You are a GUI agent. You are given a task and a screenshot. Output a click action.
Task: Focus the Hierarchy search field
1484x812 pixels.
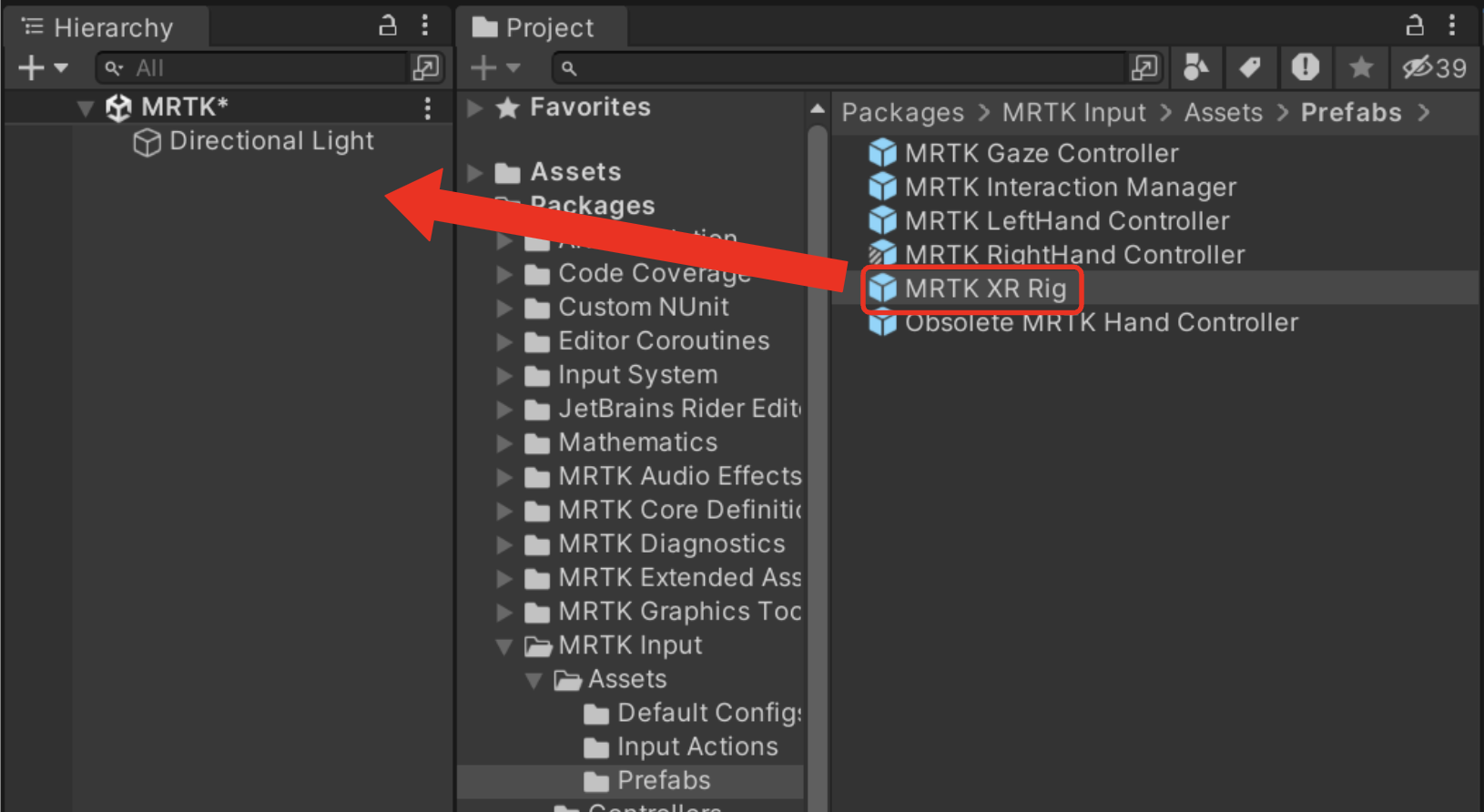point(251,67)
